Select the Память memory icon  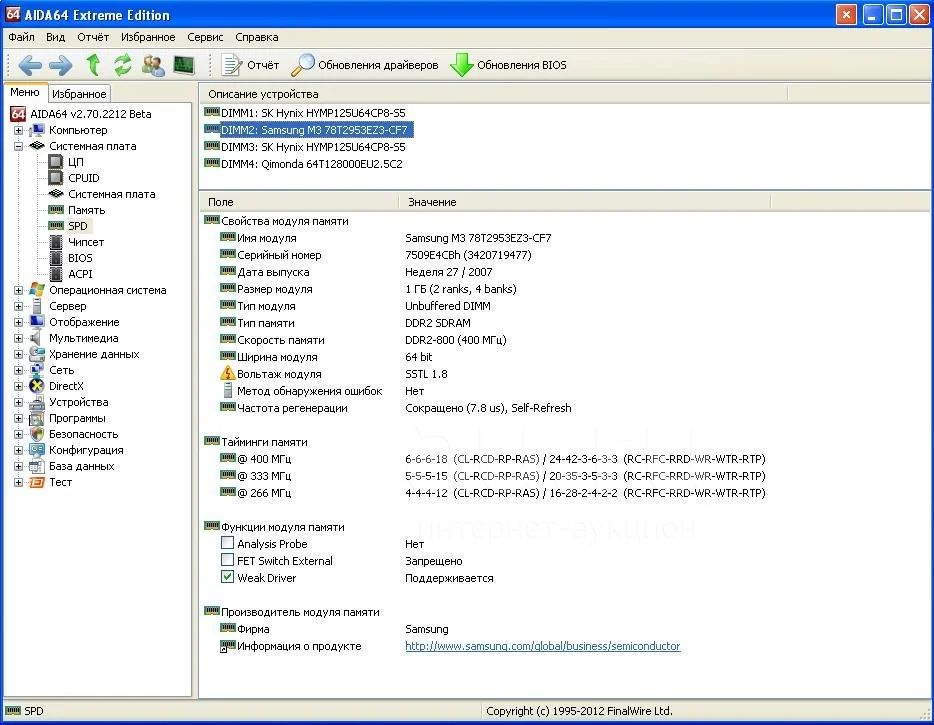click(56, 210)
